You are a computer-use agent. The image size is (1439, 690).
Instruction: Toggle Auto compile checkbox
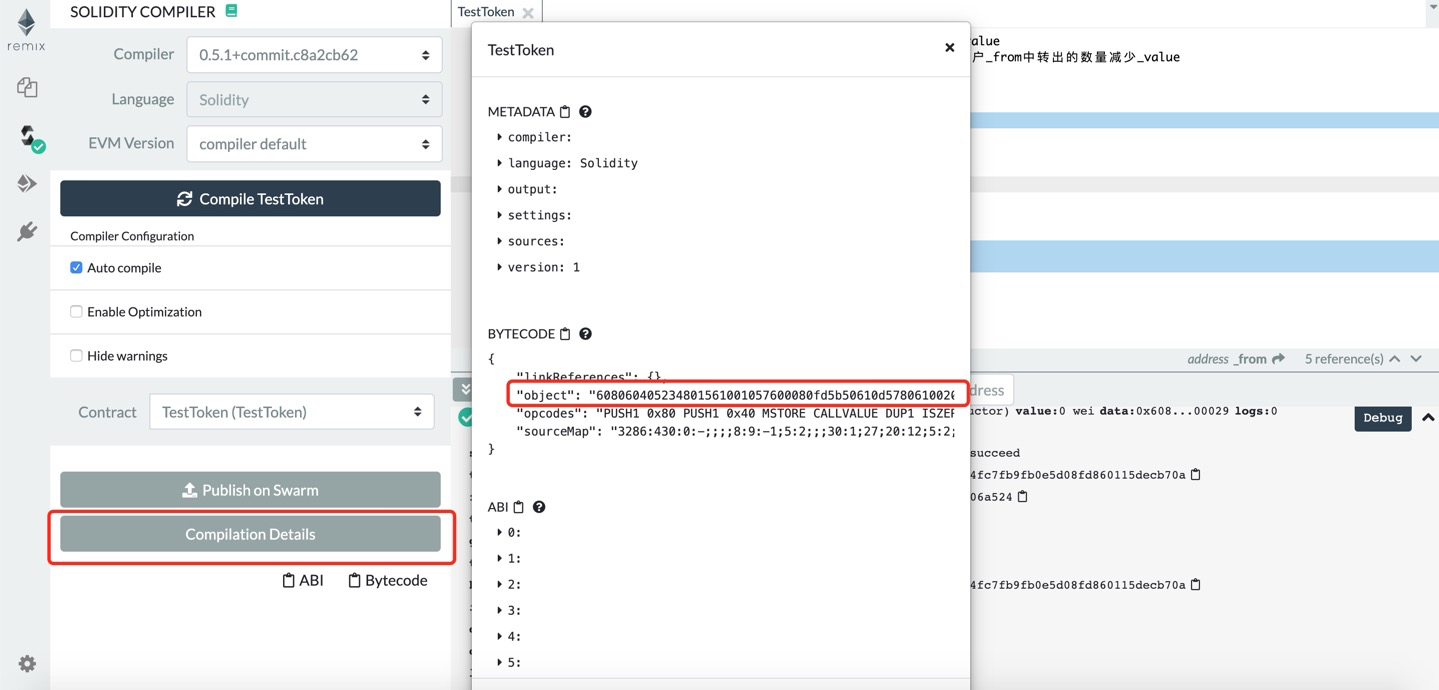coord(76,268)
